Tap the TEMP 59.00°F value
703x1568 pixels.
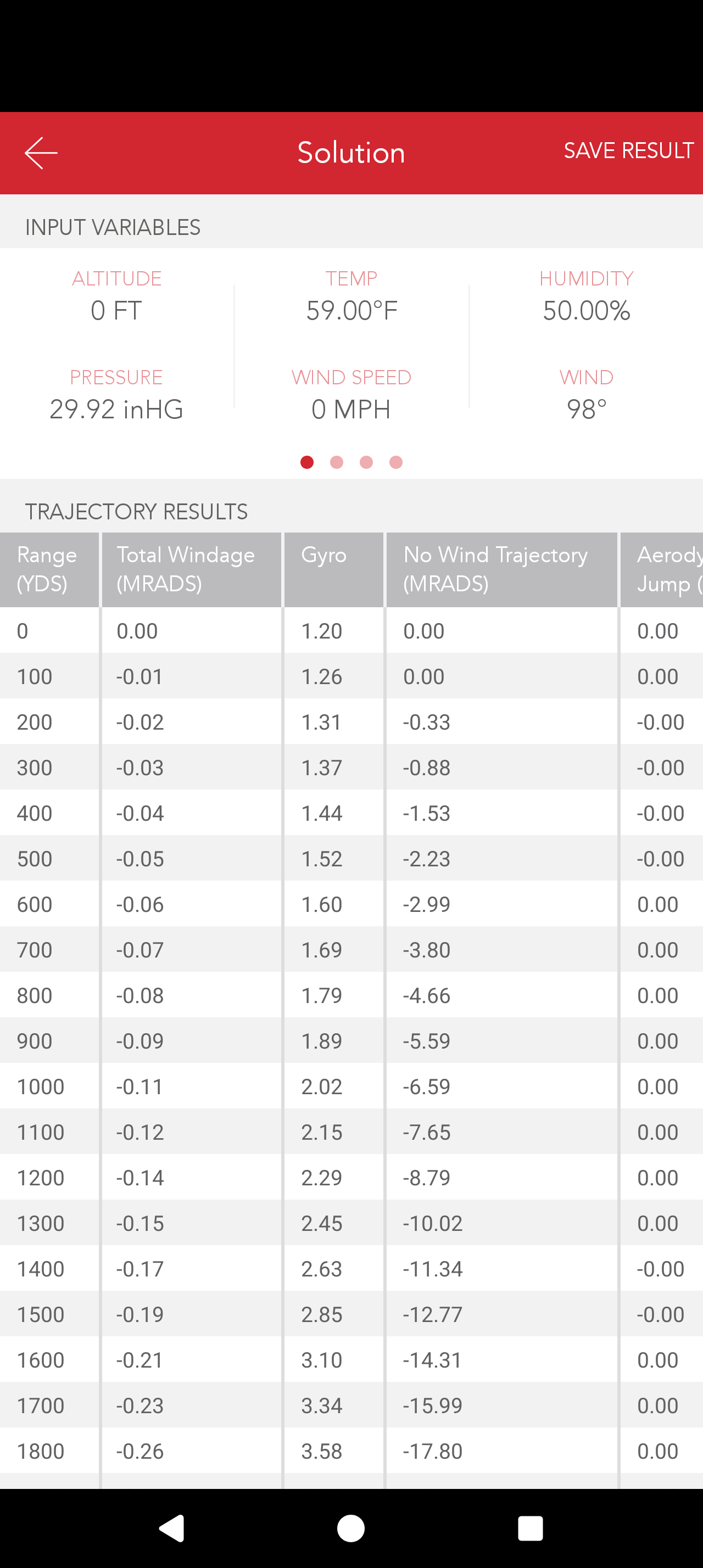[x=352, y=310]
